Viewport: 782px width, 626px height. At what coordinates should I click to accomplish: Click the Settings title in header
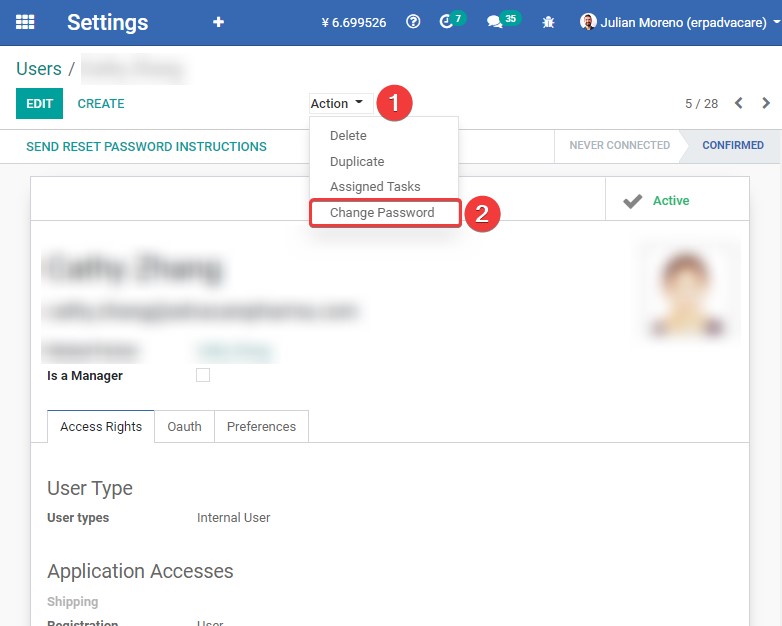(x=108, y=22)
